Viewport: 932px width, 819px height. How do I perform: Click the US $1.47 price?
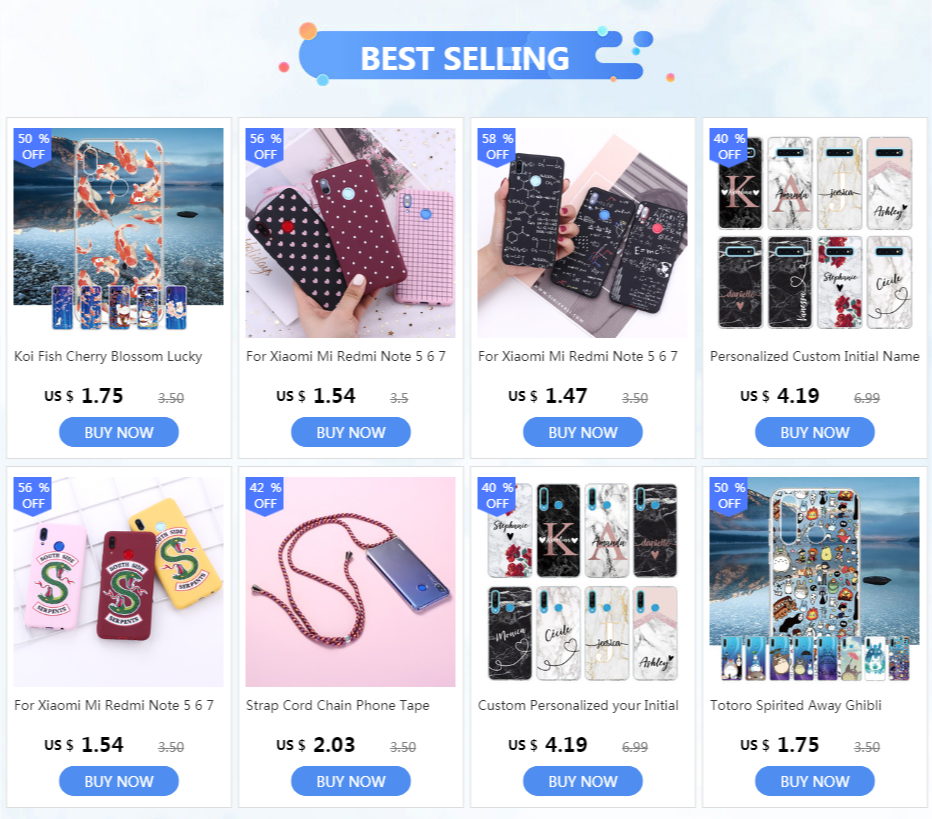pos(547,395)
